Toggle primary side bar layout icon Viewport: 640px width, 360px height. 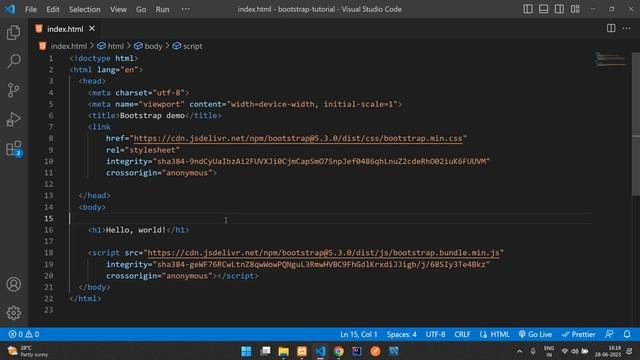point(528,9)
